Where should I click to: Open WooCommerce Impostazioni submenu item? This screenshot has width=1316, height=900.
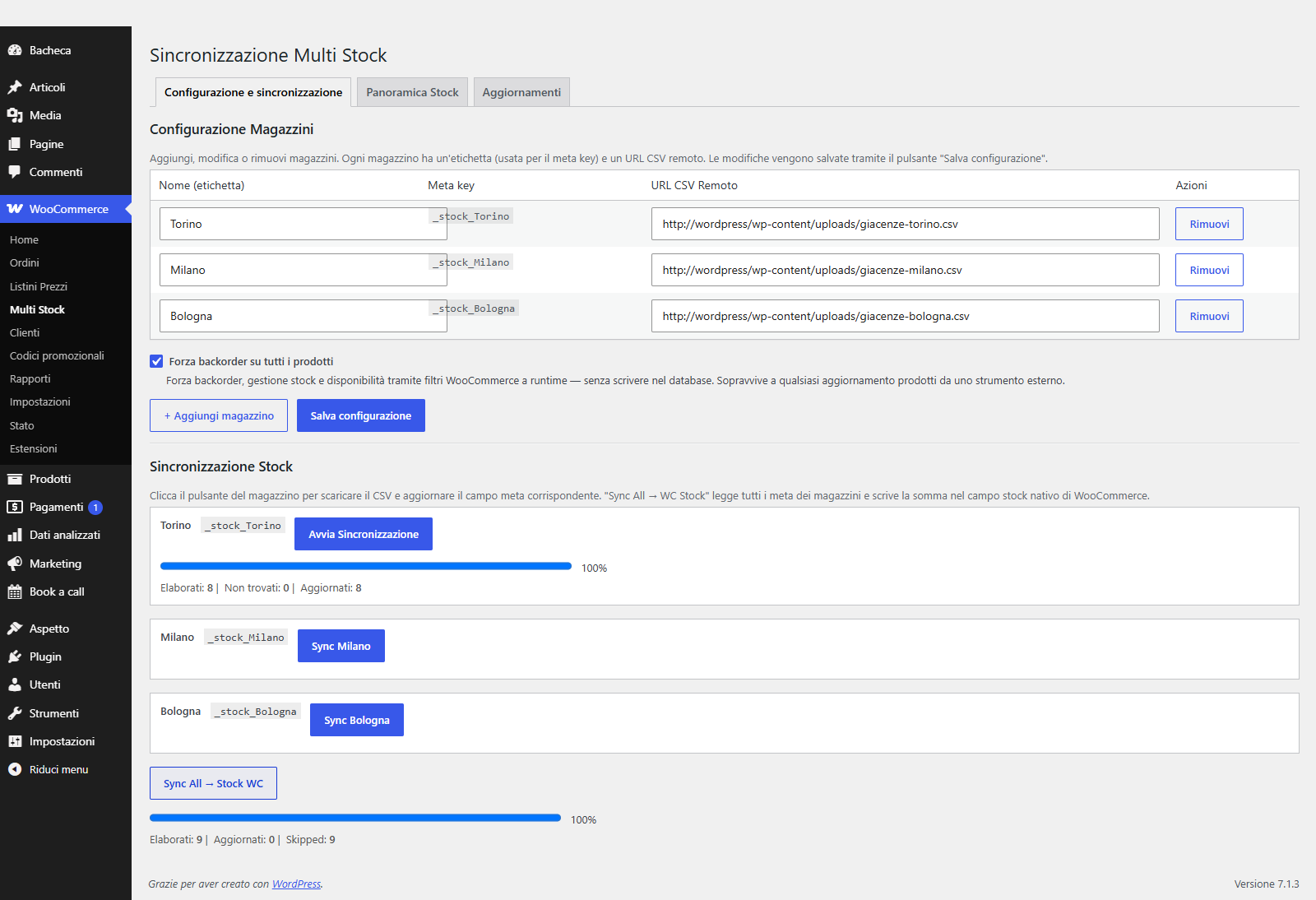tap(40, 401)
